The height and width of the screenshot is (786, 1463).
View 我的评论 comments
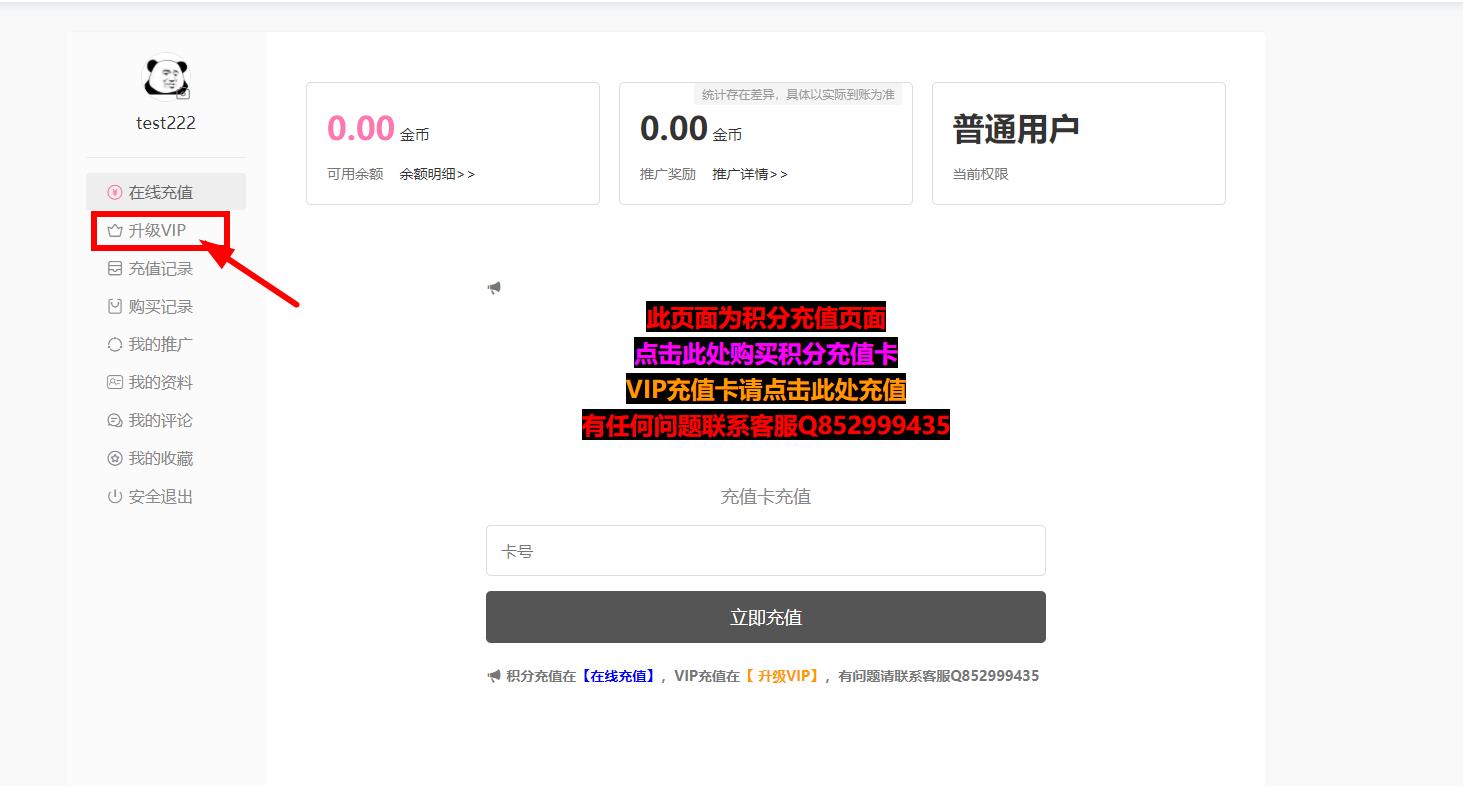point(166,420)
